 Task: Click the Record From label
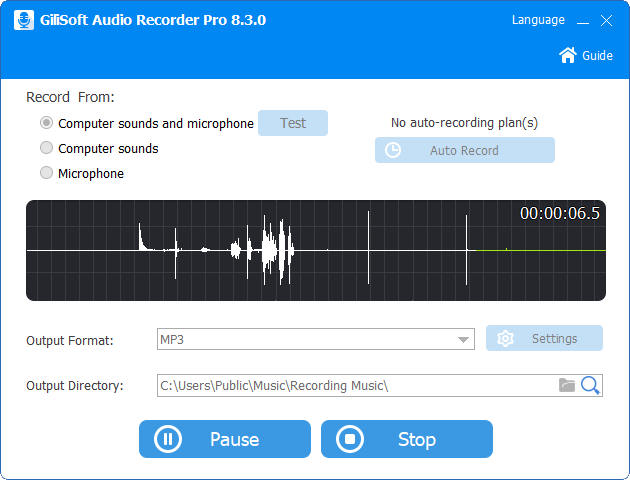tap(70, 97)
